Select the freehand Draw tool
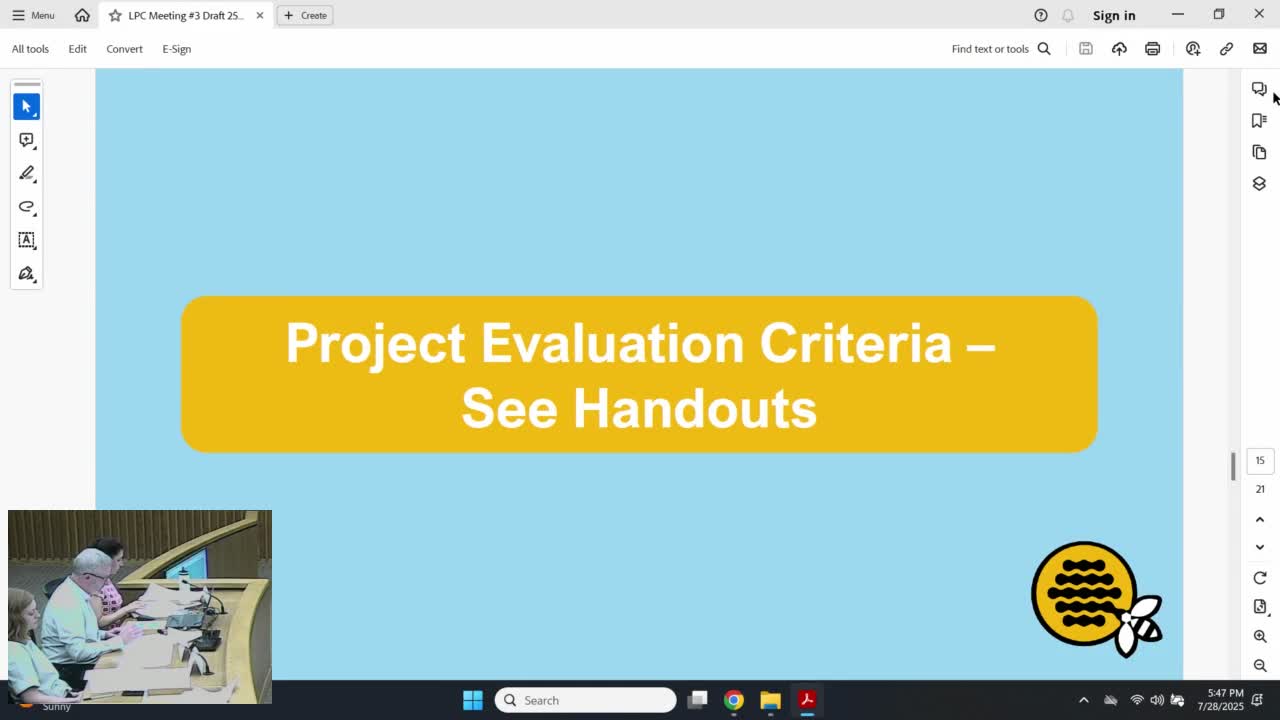Screen dimensions: 1280x720 pyautogui.click(x=26, y=207)
